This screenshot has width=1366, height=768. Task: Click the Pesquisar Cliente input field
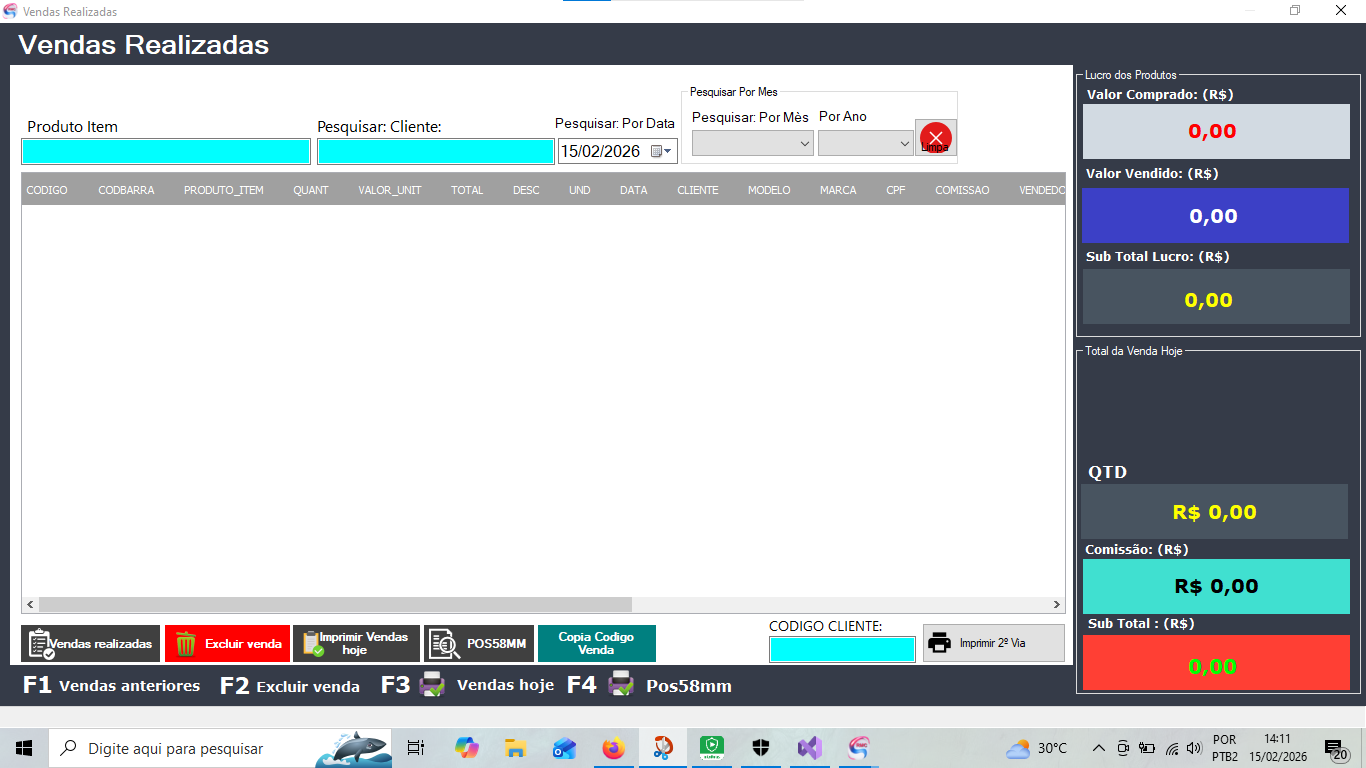[x=435, y=152]
